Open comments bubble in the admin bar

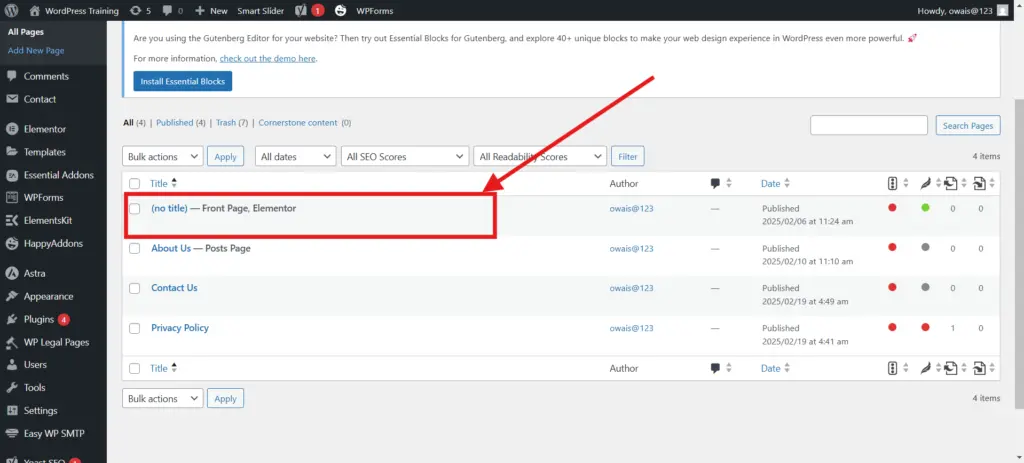172,10
